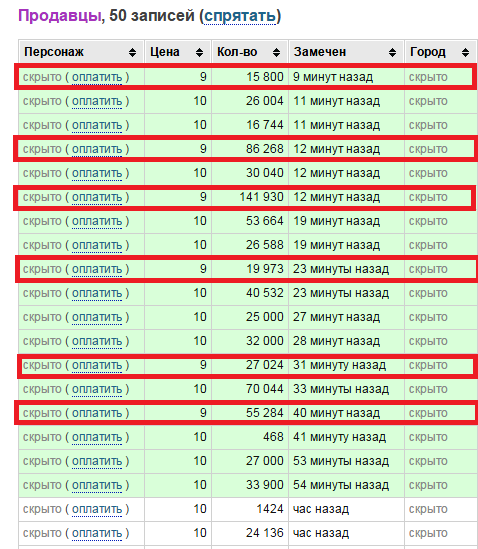Click оплатить in the 141 930 row

click(97, 197)
